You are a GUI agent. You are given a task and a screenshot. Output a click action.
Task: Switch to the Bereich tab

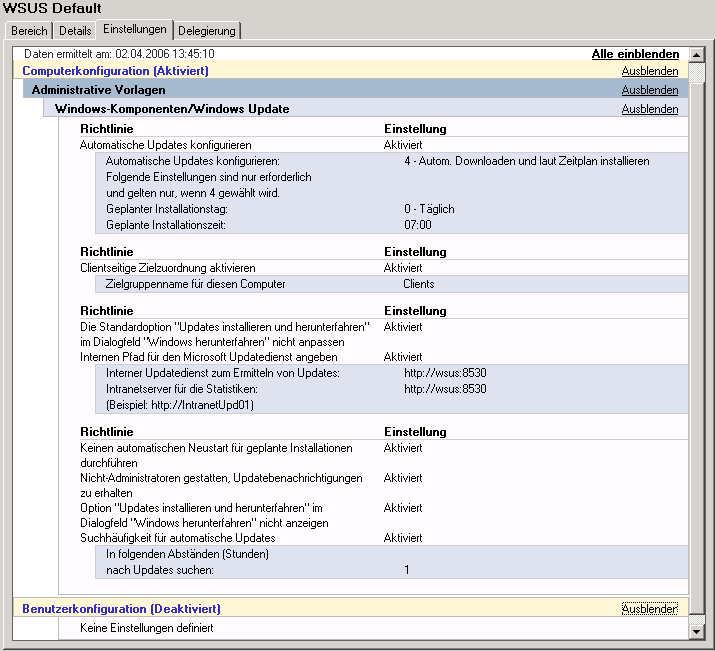[29, 31]
